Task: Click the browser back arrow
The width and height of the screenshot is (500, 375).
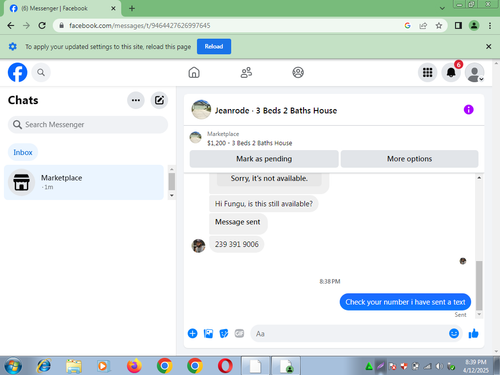Action: coord(11,25)
